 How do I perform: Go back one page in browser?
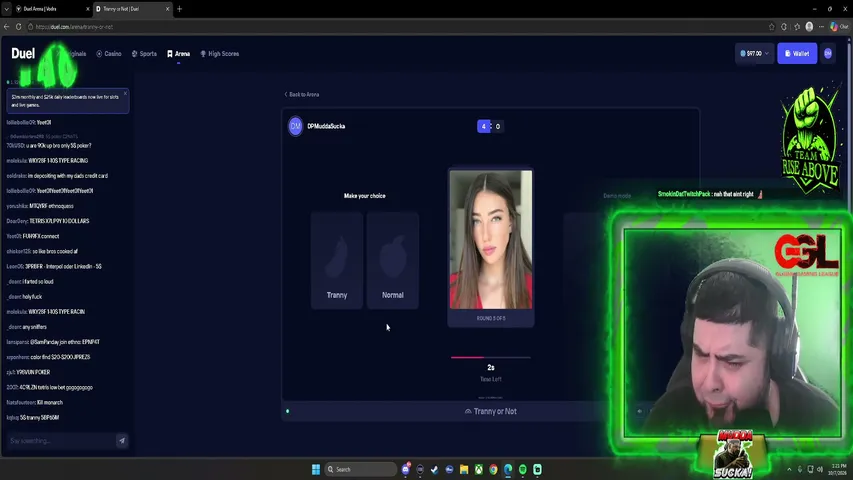tap(7, 27)
